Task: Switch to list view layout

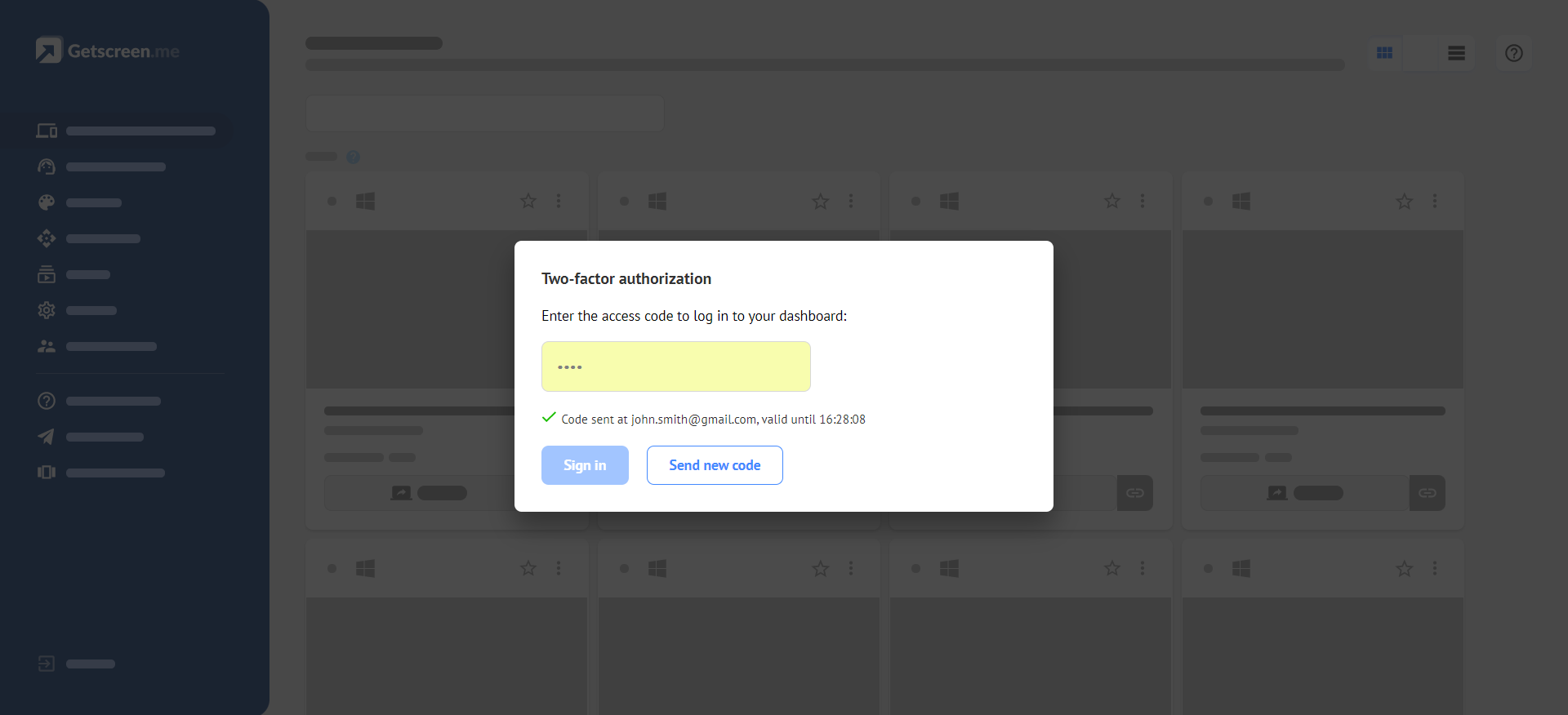Action: tap(1456, 53)
